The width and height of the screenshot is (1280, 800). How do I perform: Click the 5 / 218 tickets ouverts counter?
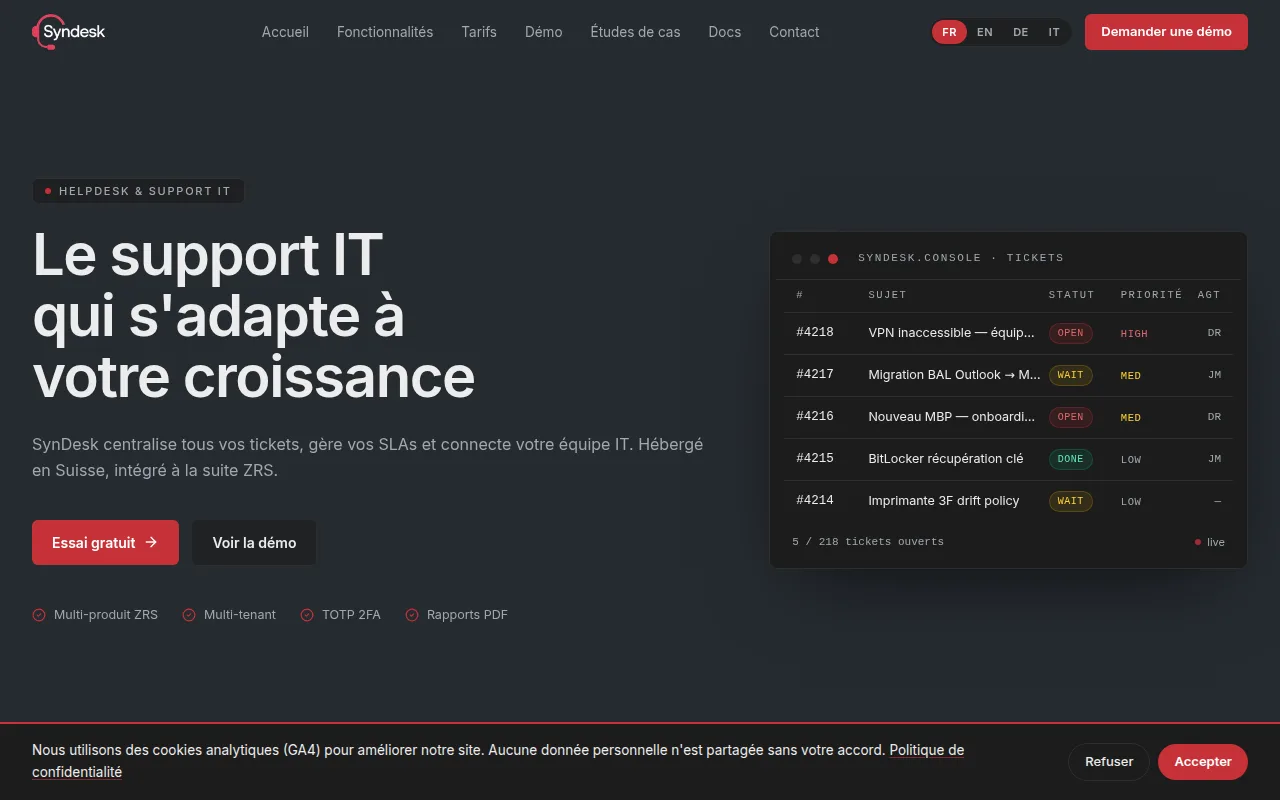[868, 542]
